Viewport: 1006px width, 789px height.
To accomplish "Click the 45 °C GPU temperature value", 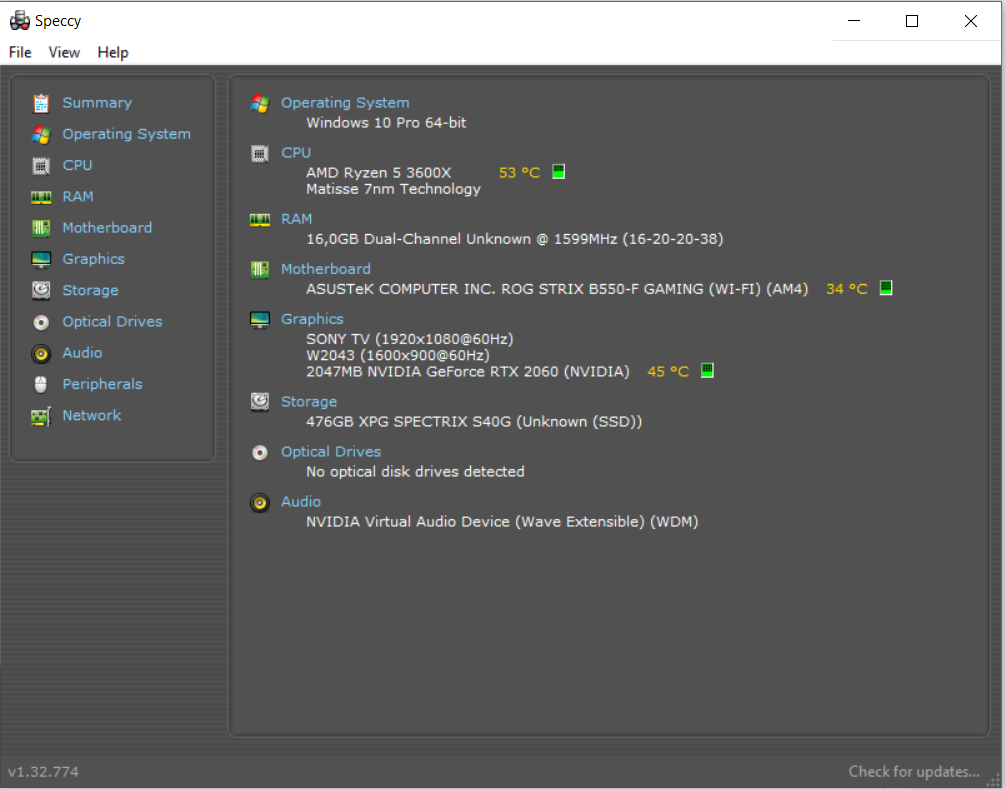I will pos(668,372).
